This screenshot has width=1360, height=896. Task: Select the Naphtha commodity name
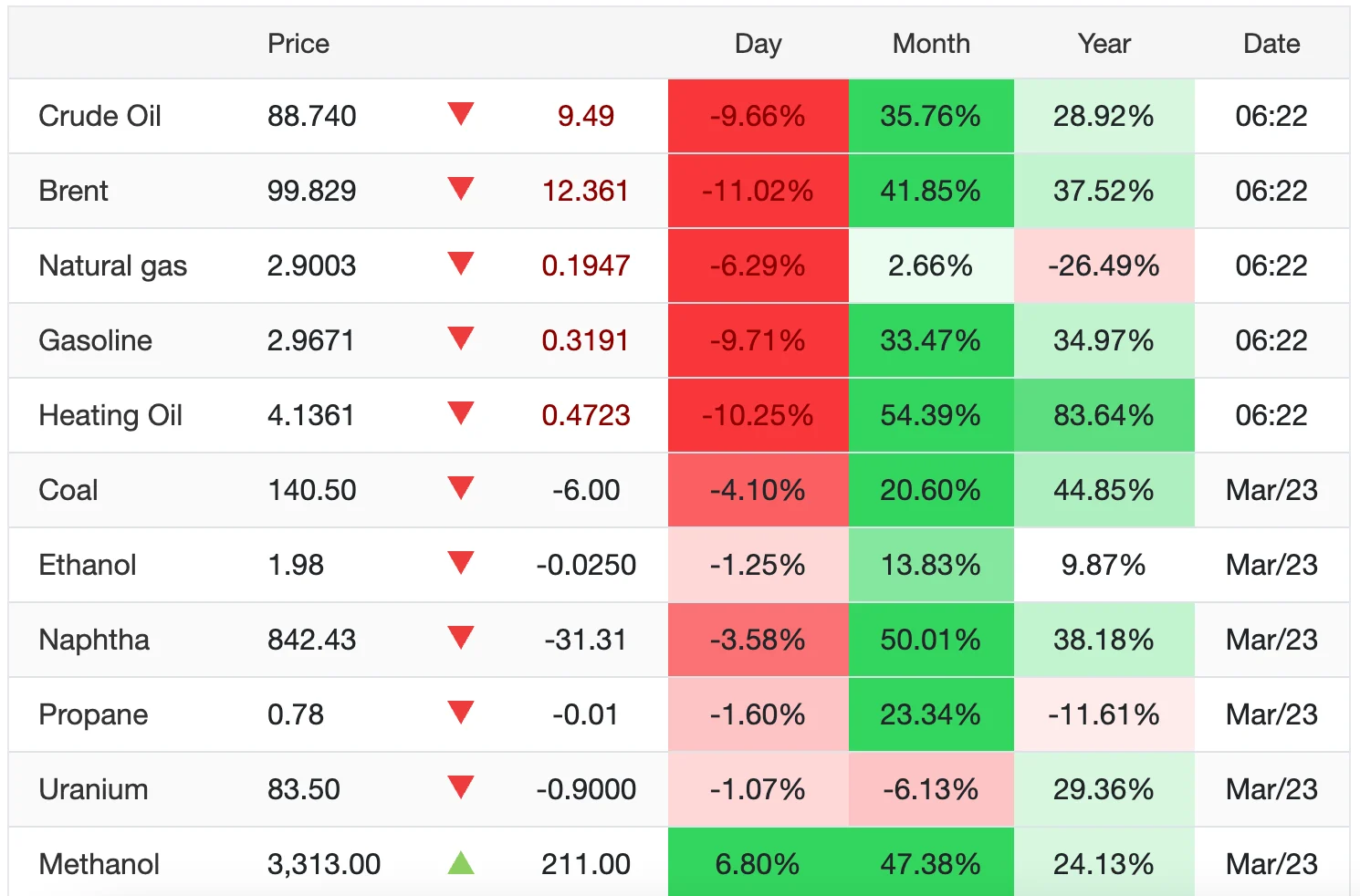(x=94, y=640)
